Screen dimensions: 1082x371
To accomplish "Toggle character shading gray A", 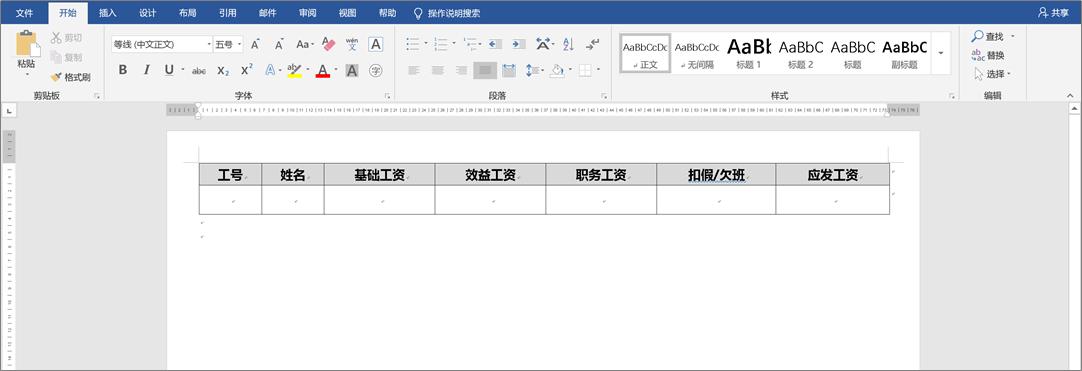I will click(x=352, y=70).
